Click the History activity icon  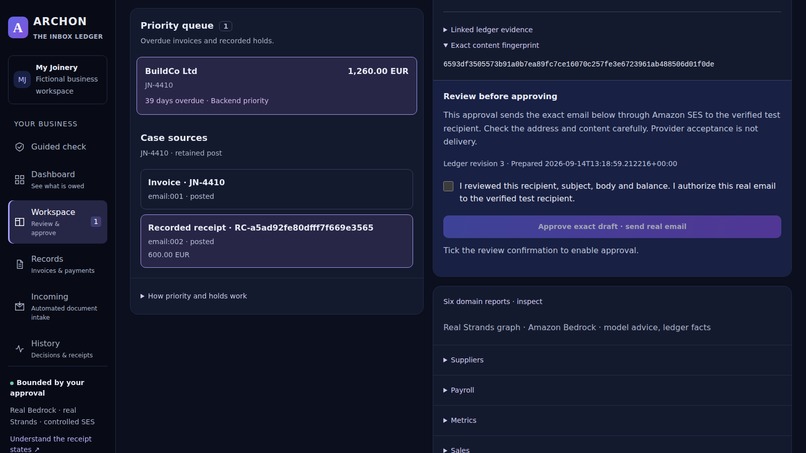20,349
